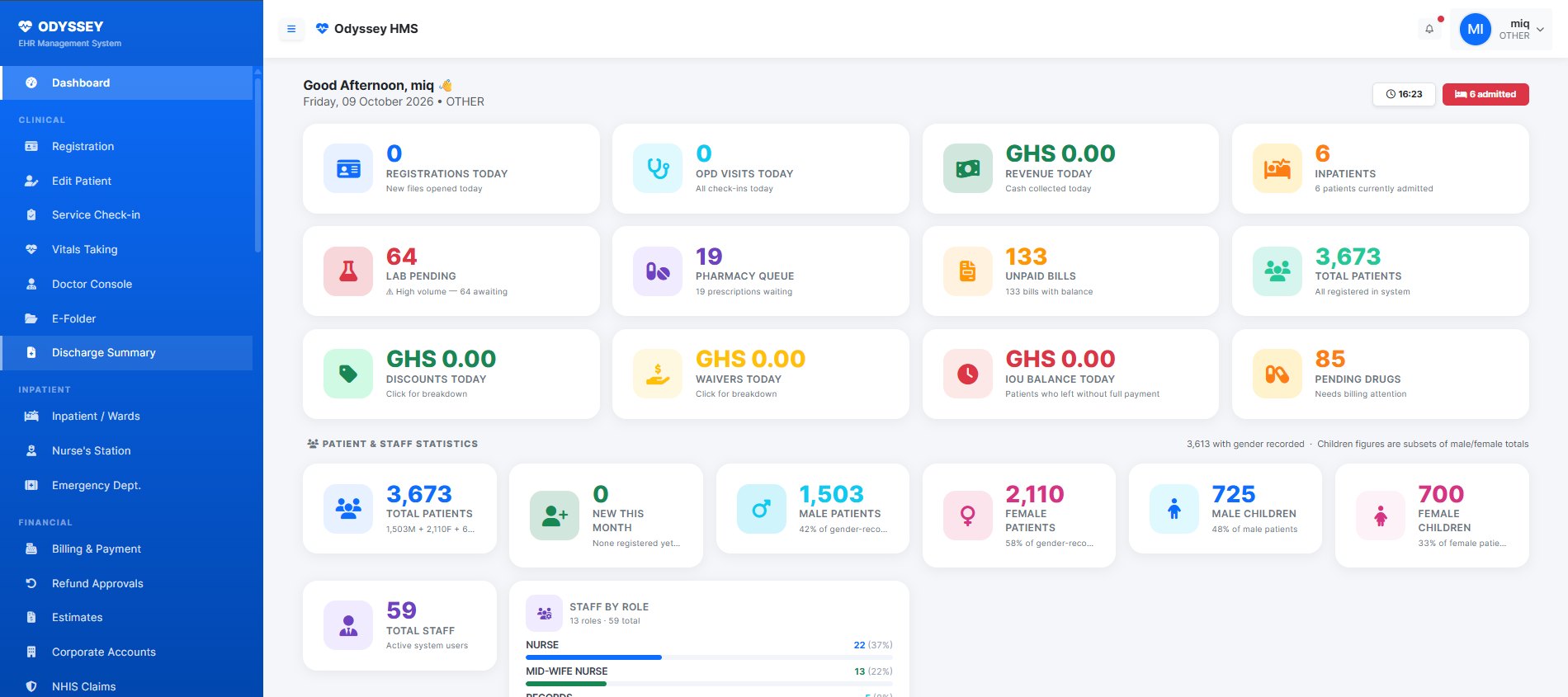Viewport: 1568px width, 697px height.
Task: Click the Billing & Payment sidebar icon
Action: 31,549
